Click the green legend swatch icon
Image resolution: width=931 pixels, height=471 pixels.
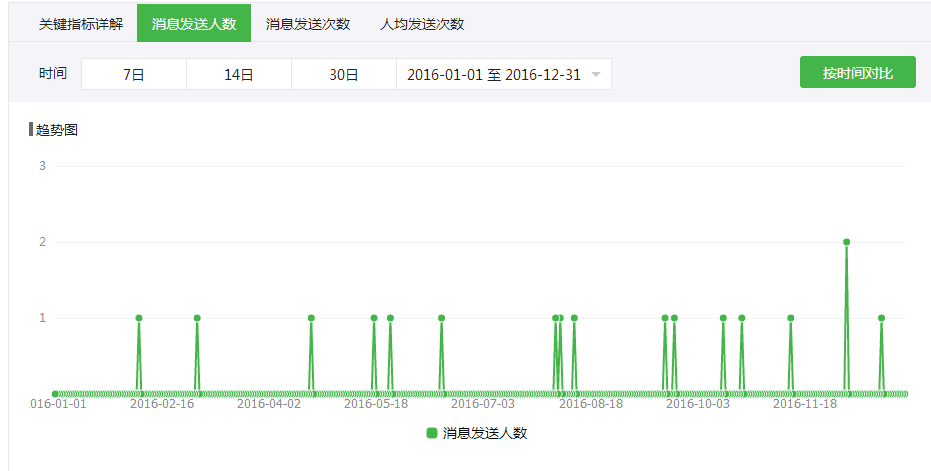[x=432, y=433]
